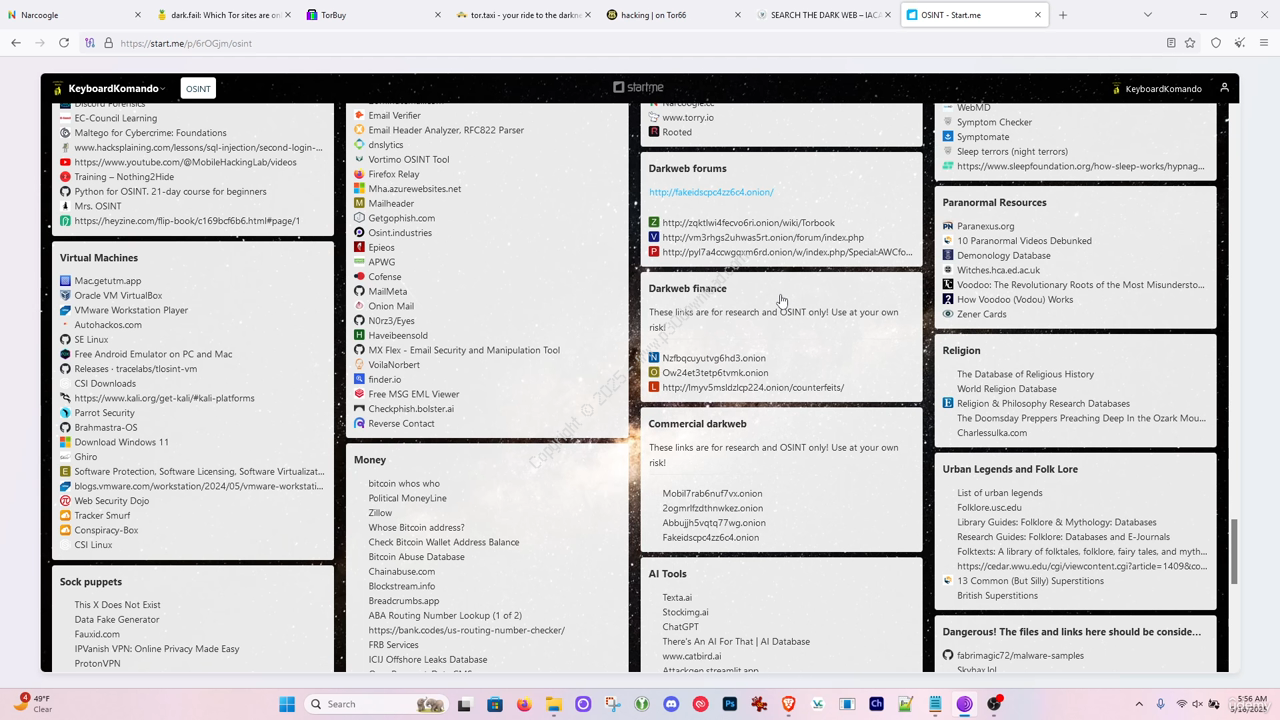Click the Onion Mail icon
The image size is (1280, 720).
point(359,306)
